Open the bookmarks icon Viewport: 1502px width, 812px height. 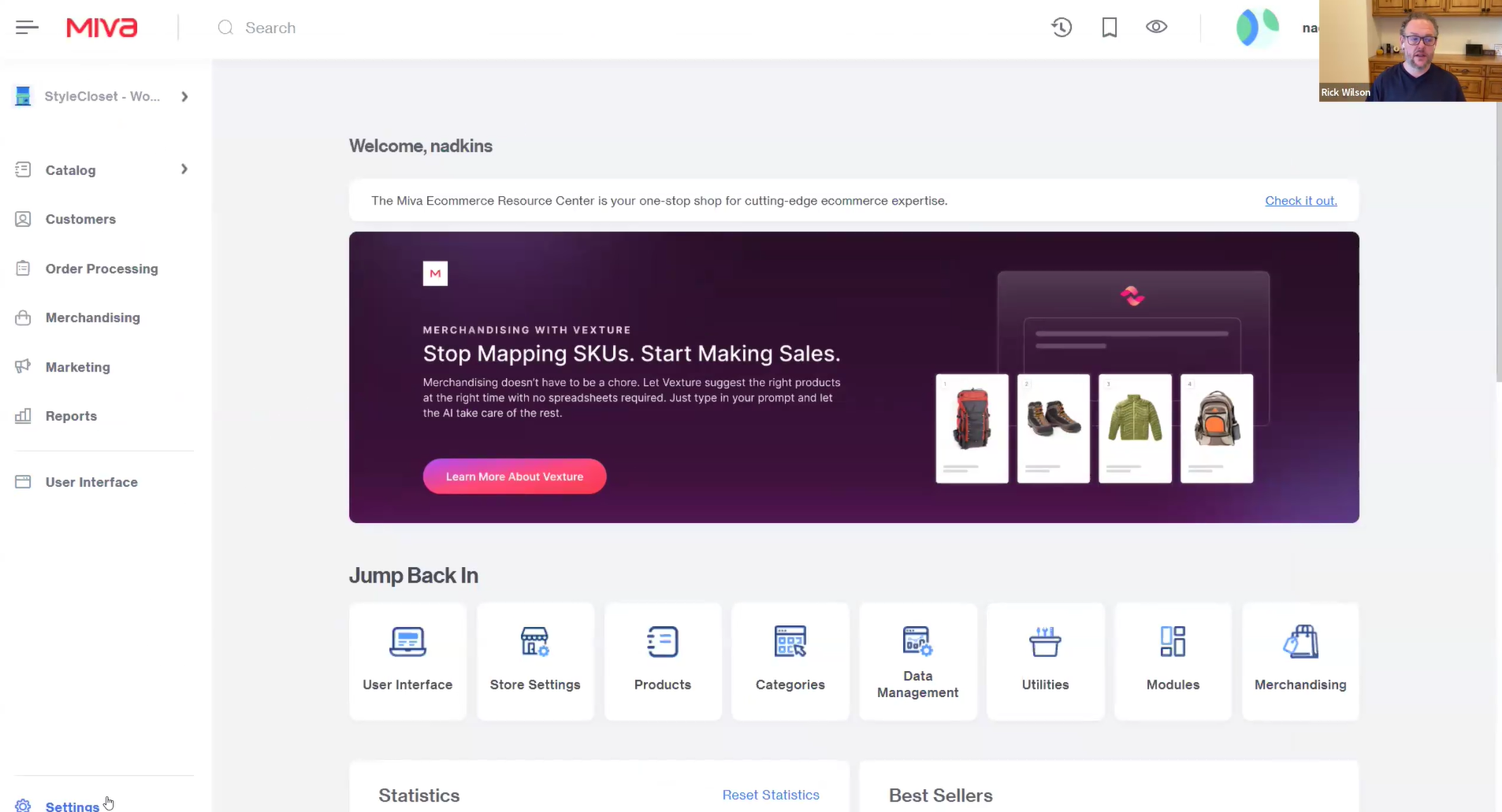[x=1110, y=28]
